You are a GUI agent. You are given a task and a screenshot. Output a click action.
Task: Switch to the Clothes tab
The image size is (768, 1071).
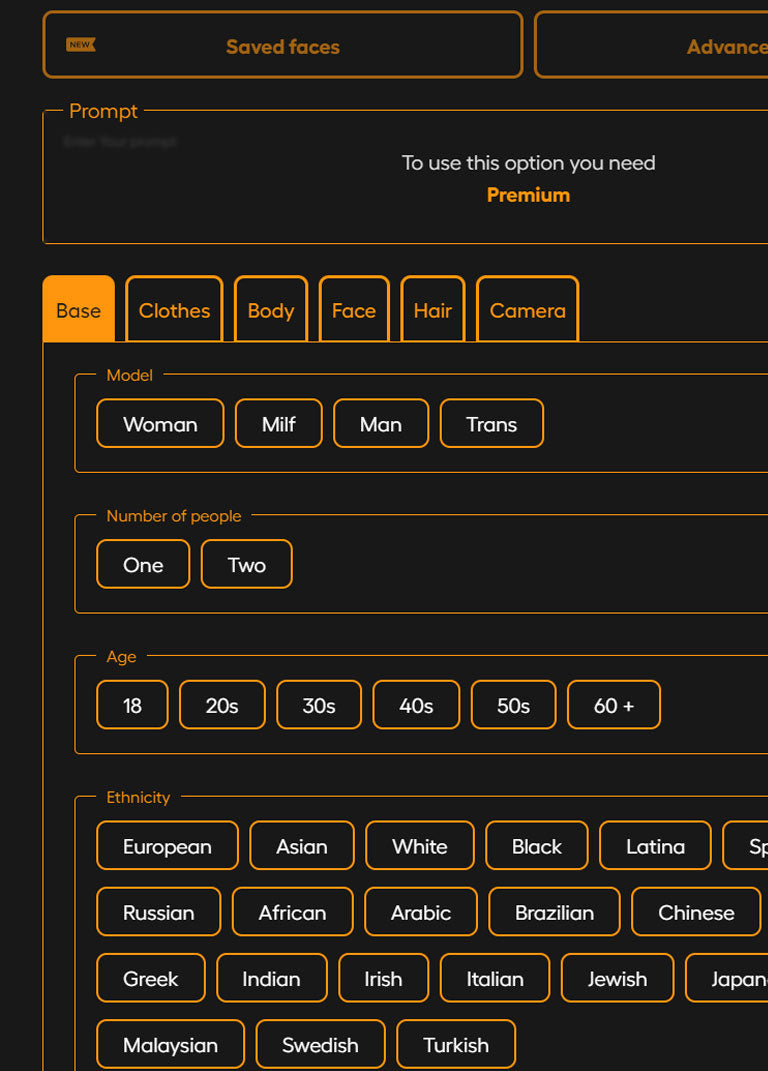click(174, 310)
